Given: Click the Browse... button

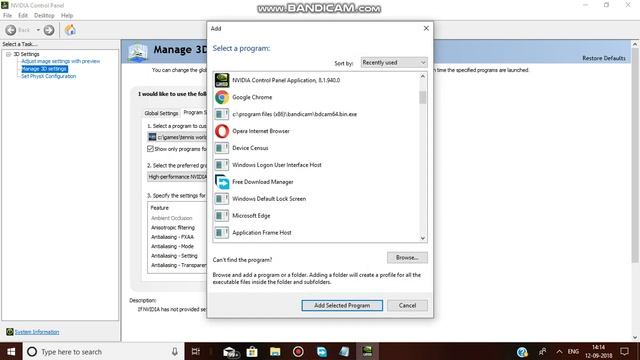Looking at the screenshot, I should pyautogui.click(x=407, y=258).
